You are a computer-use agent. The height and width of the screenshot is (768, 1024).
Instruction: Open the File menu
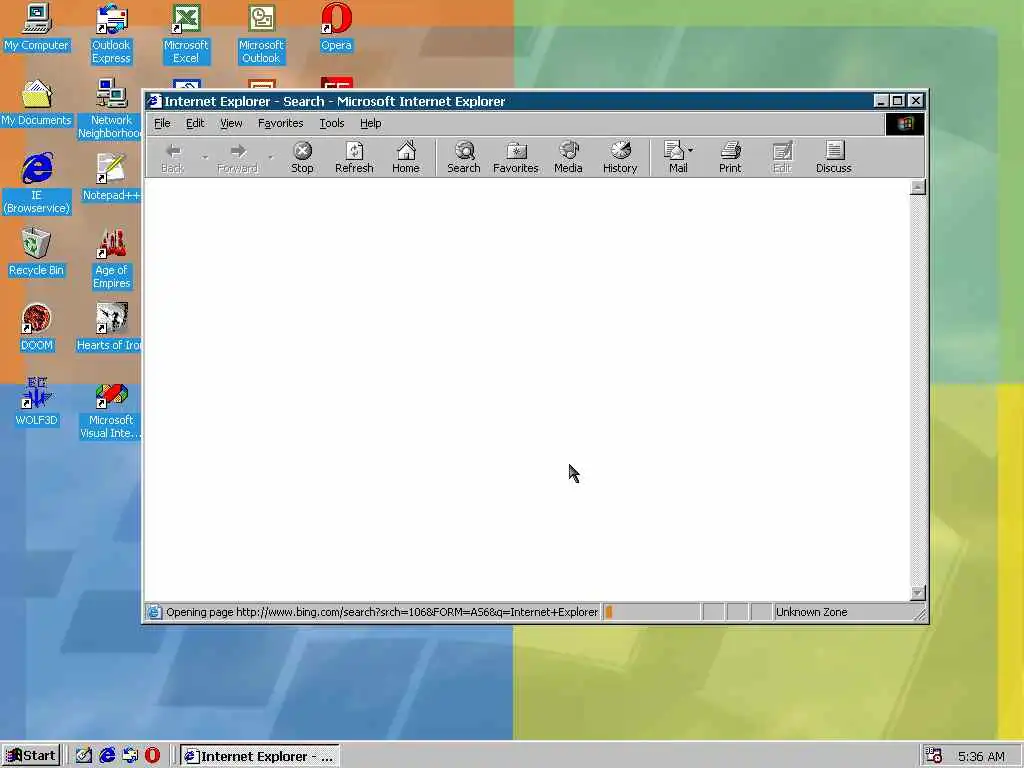[162, 123]
